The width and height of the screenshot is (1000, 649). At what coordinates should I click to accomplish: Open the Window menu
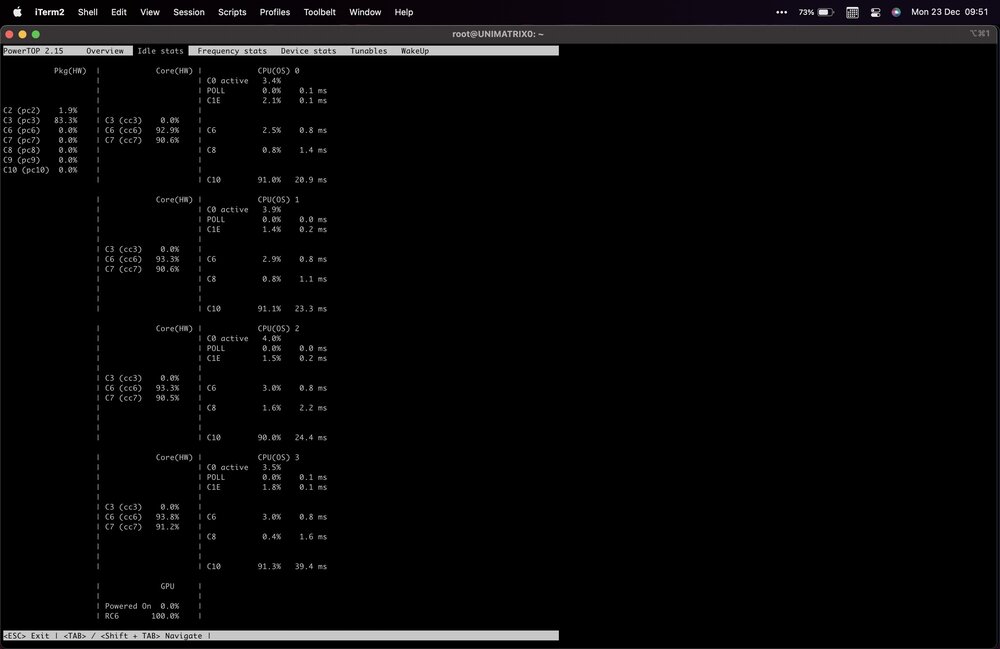coord(365,12)
